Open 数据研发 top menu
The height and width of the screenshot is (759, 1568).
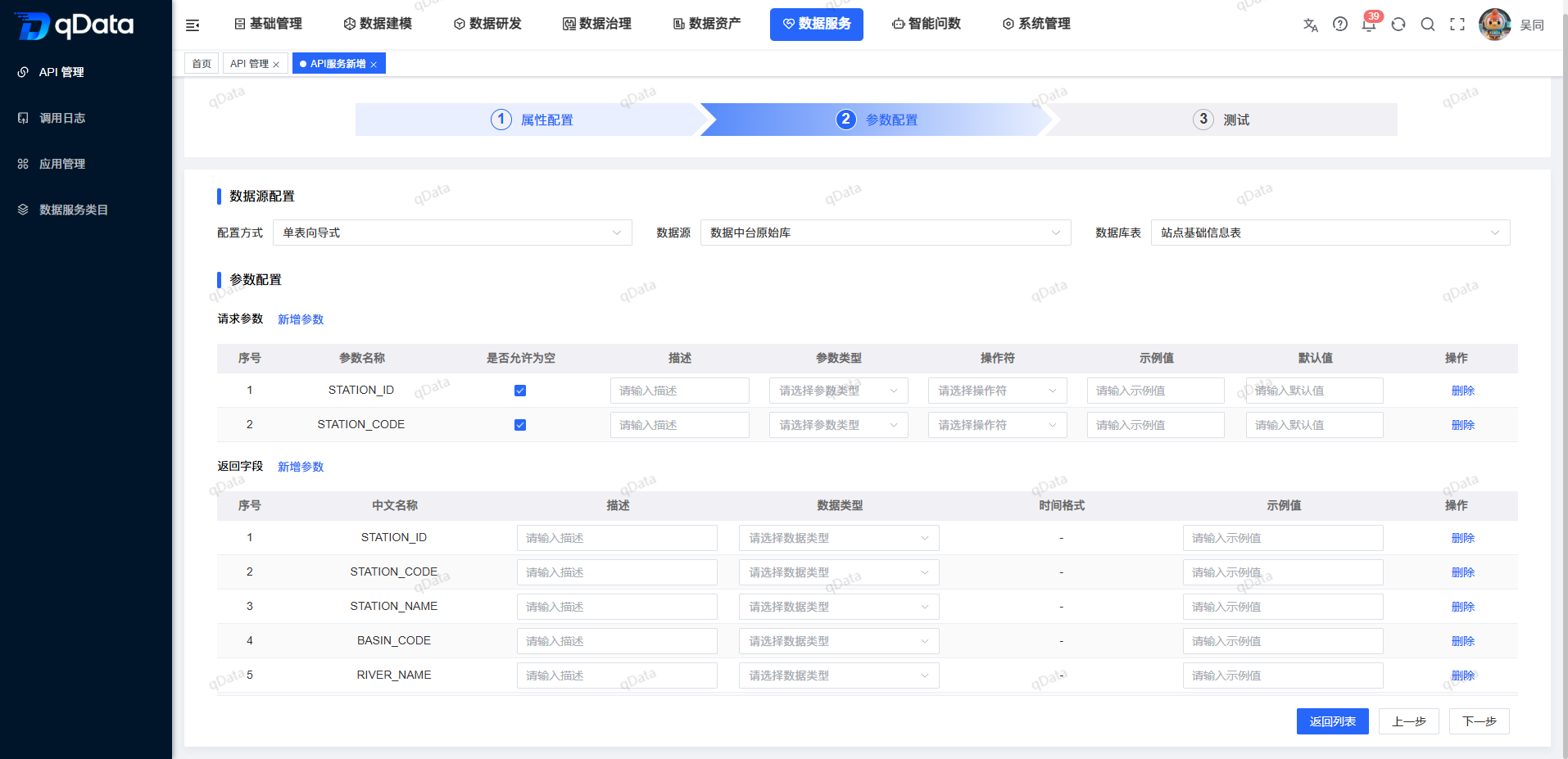pyautogui.click(x=487, y=24)
